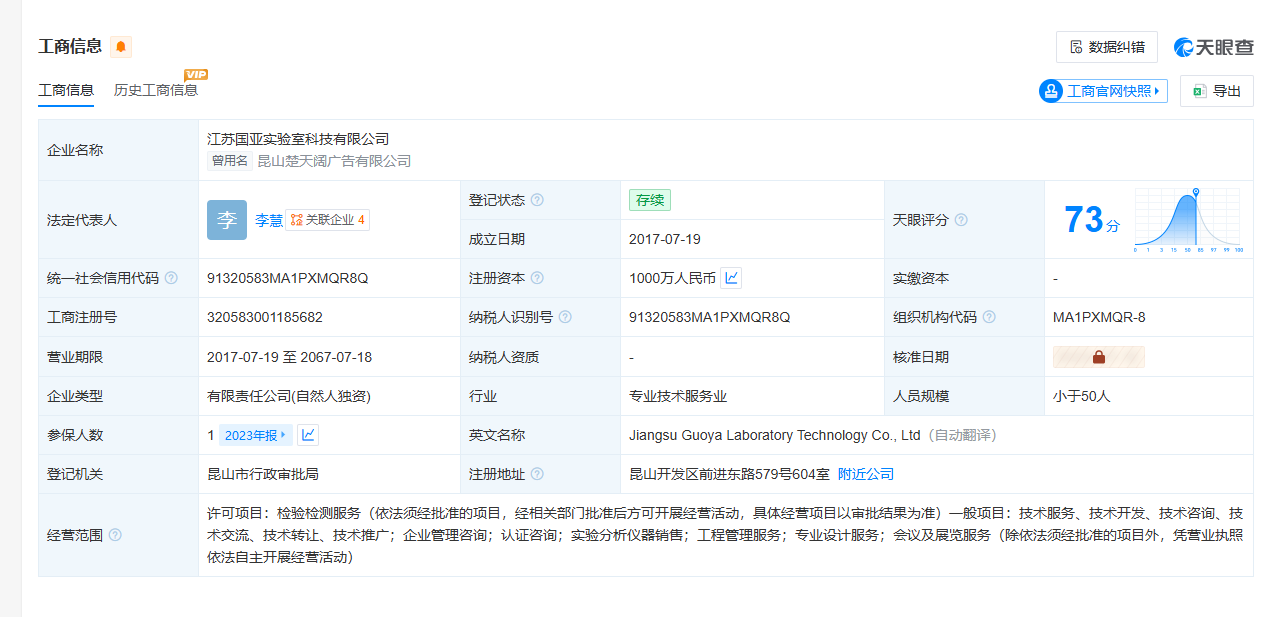
Task: Click the help icon beside 经营范围
Action: pos(115,535)
